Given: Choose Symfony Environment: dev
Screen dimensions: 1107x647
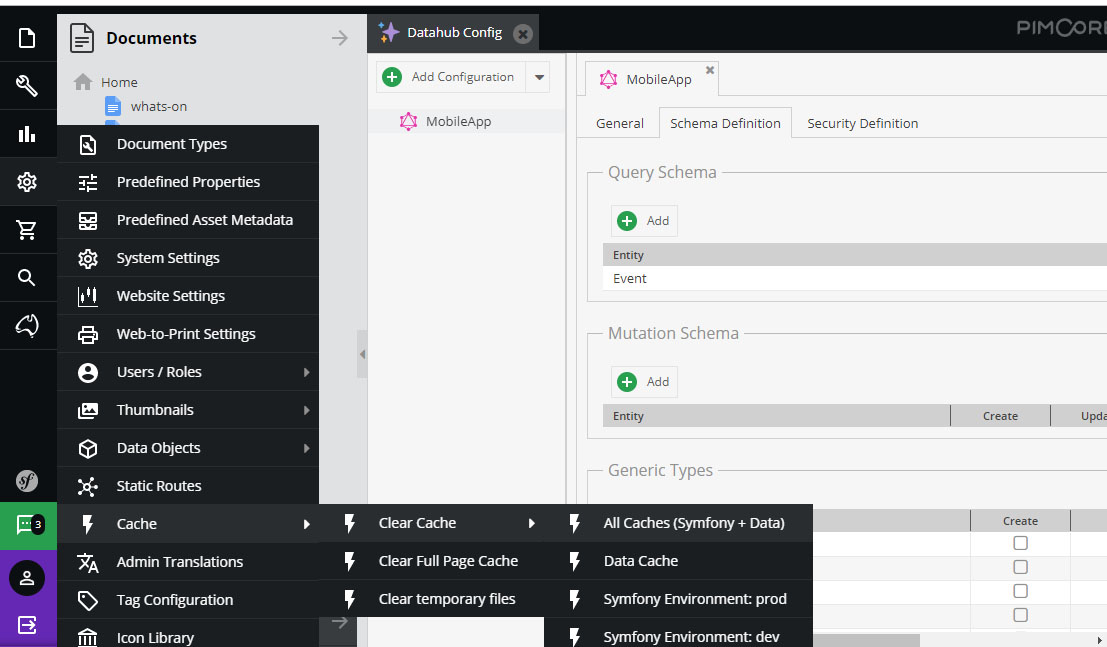Looking at the screenshot, I should pos(678,634).
